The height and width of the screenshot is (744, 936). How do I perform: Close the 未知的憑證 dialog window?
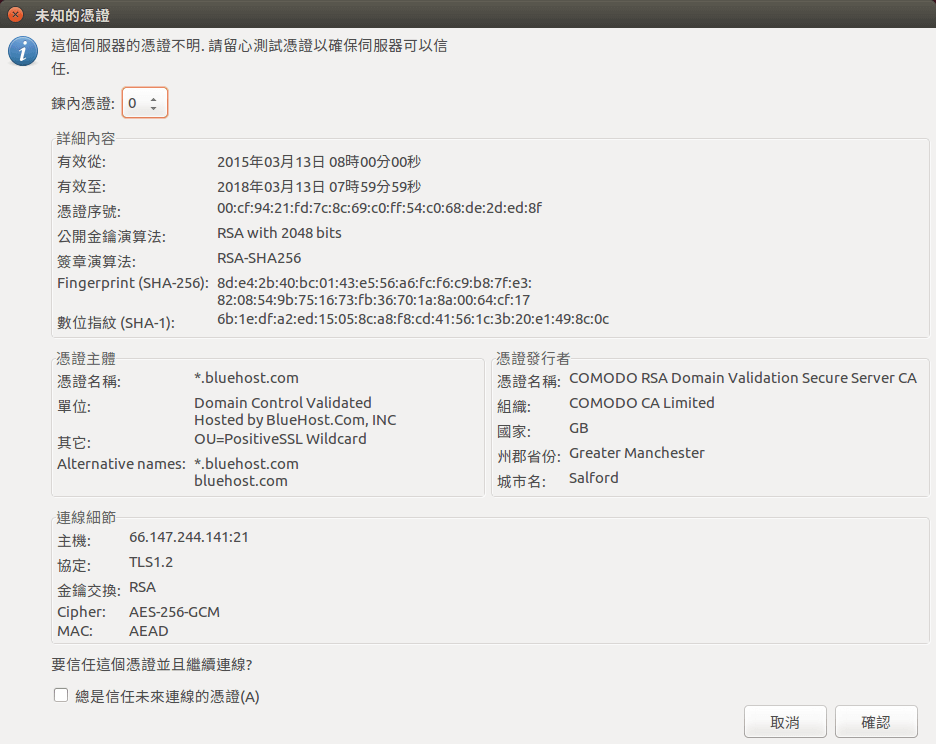(15, 15)
